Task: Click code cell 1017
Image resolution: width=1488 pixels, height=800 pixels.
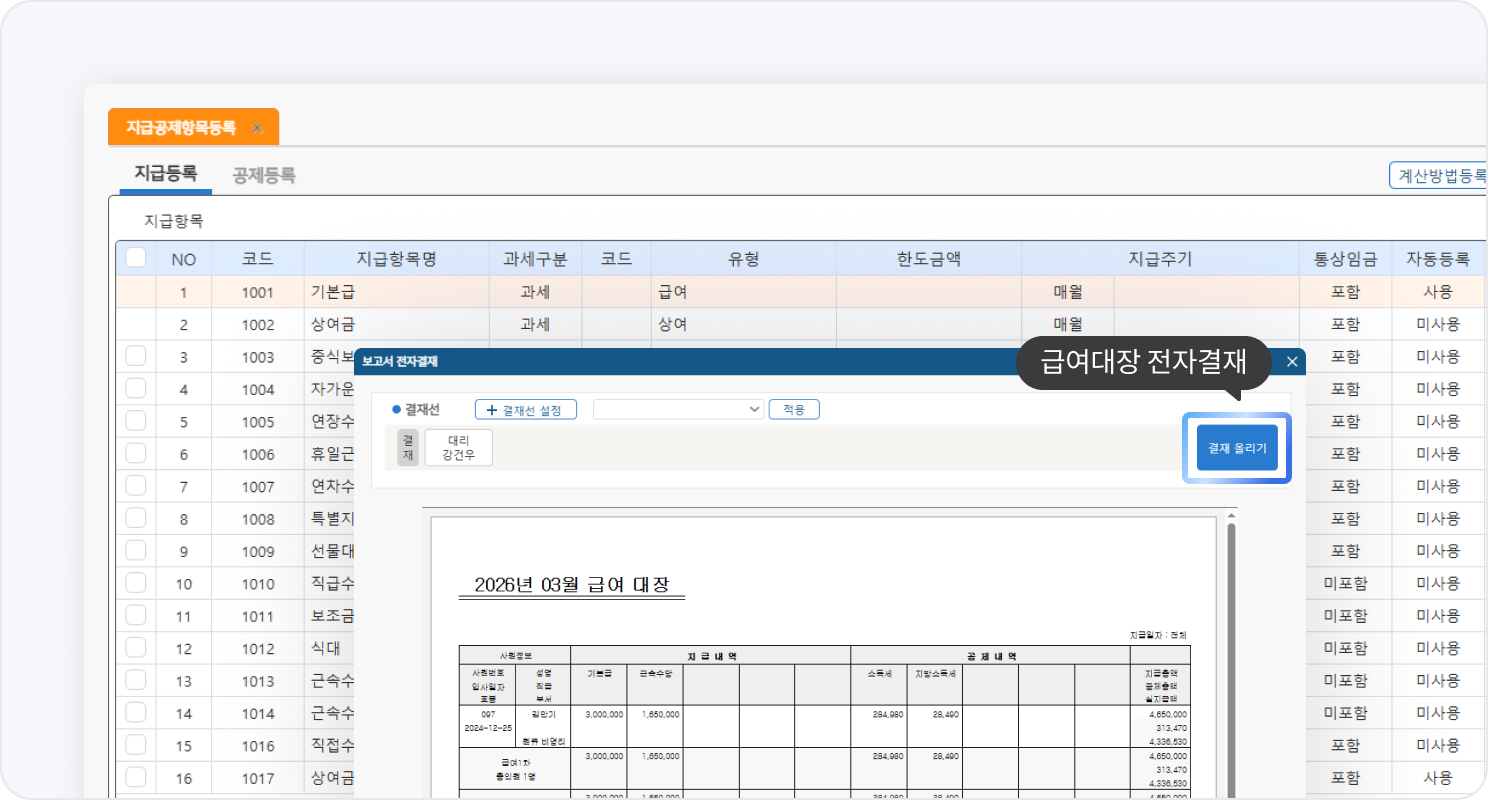Action: pos(258,778)
